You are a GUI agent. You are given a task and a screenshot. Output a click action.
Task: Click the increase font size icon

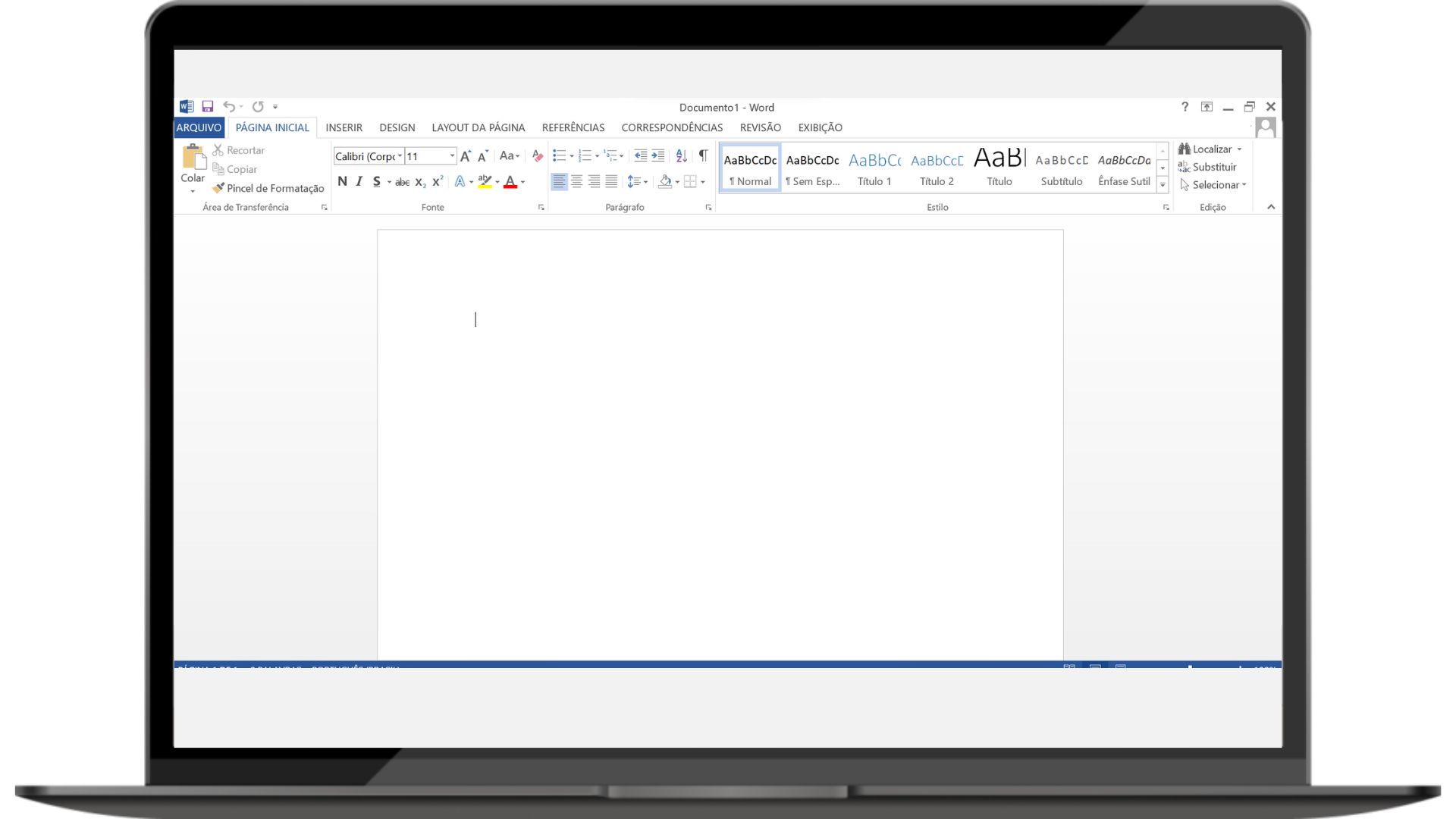coord(466,156)
